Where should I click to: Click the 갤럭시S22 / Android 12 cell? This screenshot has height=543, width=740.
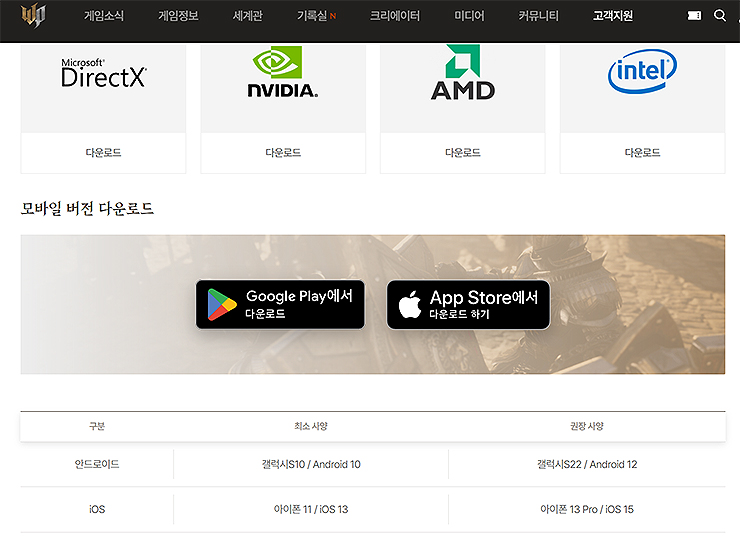tap(587, 464)
